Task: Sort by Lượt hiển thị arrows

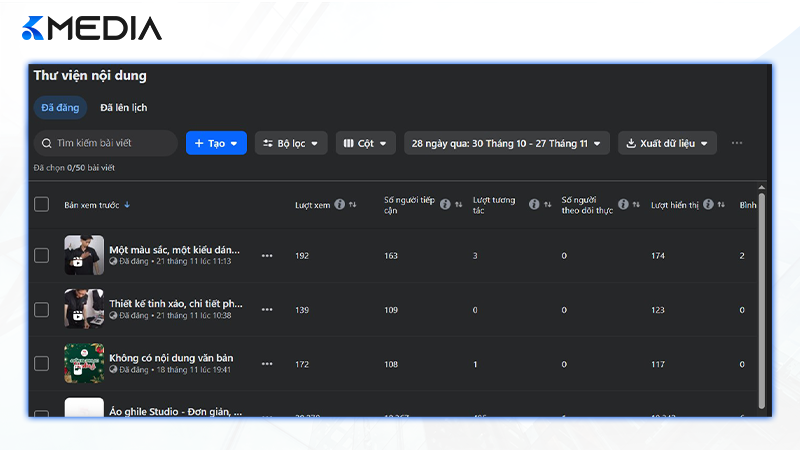Action: (721, 205)
